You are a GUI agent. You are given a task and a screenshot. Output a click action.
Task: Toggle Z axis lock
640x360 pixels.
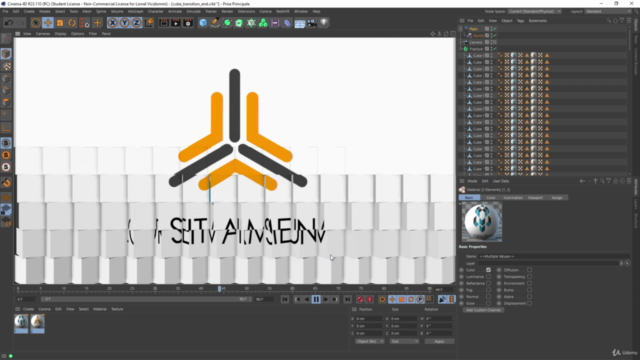pyautogui.click(x=136, y=23)
